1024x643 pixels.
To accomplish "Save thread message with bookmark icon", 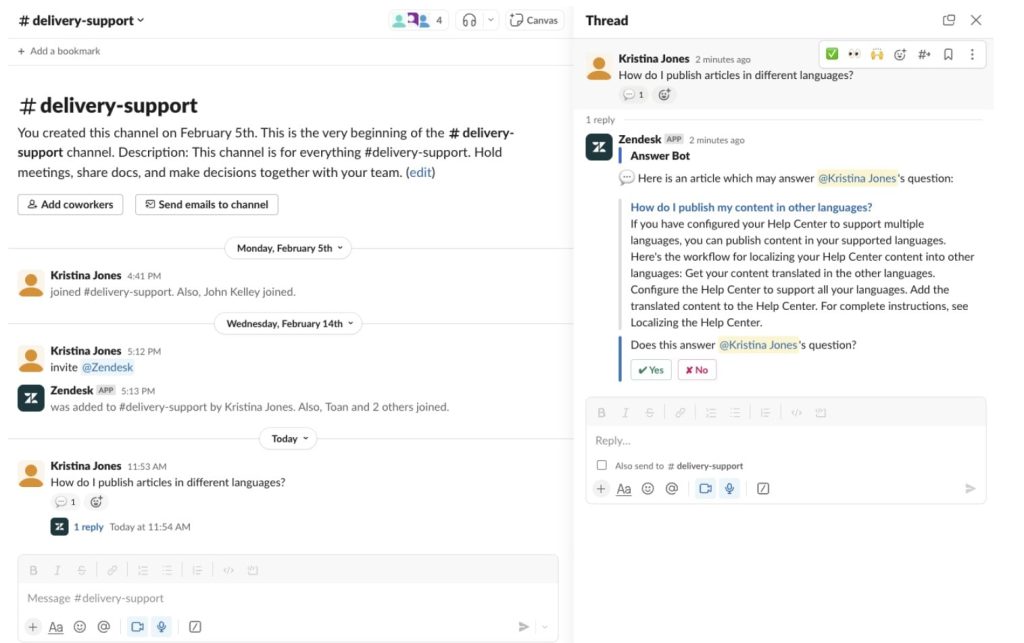I will pyautogui.click(x=948, y=54).
